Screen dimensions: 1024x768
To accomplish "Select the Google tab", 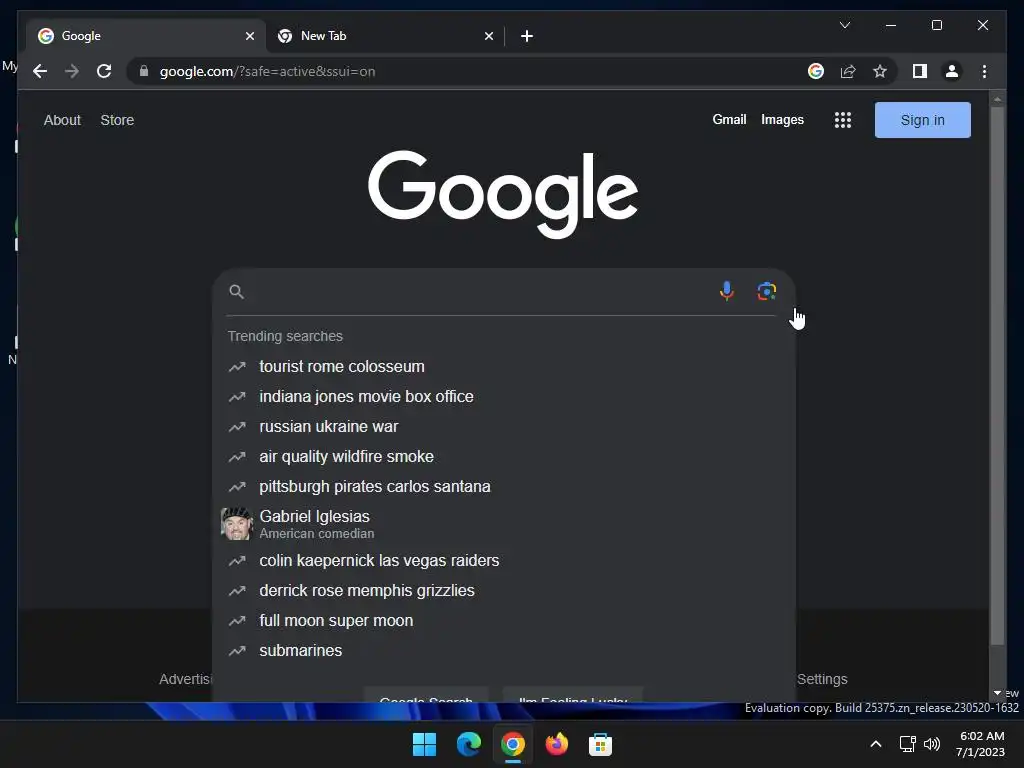I will tap(146, 36).
